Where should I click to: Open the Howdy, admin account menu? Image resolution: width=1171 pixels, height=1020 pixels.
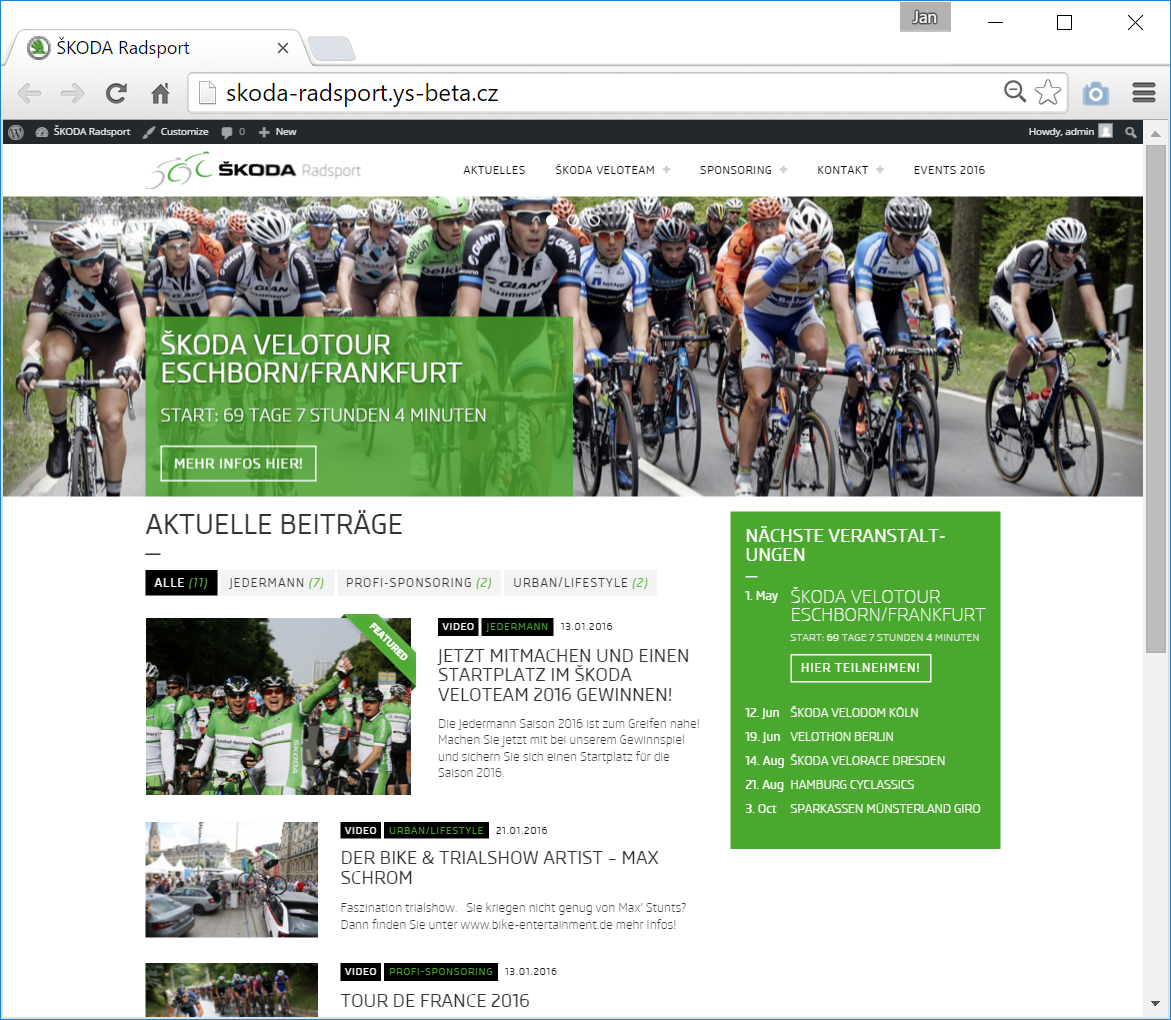pyautogui.click(x=1070, y=131)
